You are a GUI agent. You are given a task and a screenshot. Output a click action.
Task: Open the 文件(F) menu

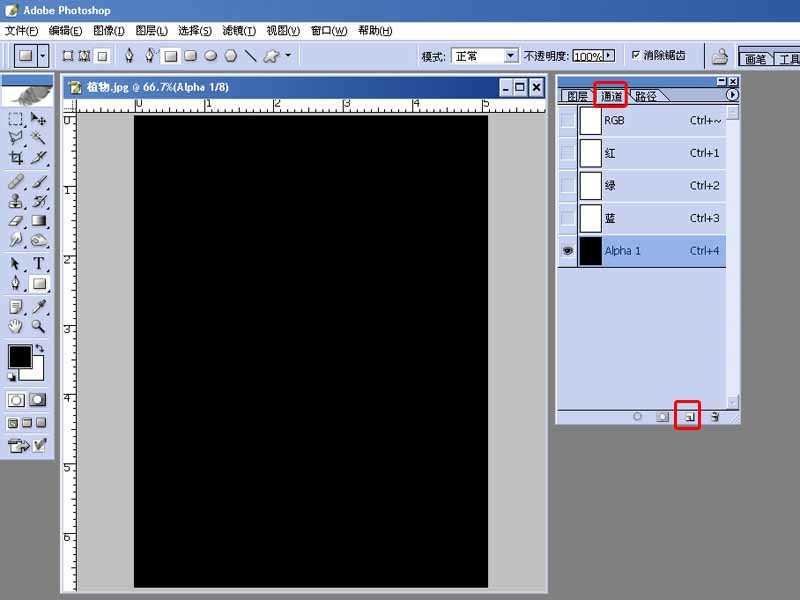coord(21,31)
